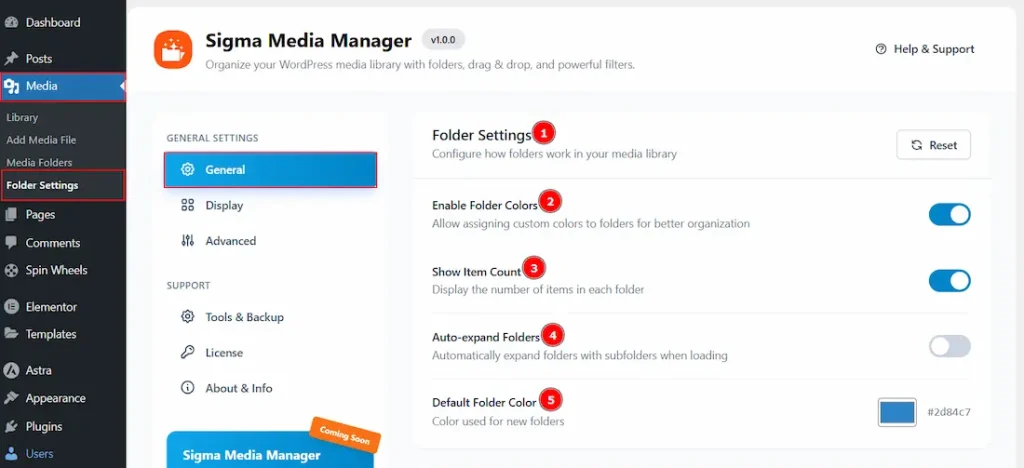Screen dimensions: 1024x468
Task: Click the Enable Folder Colors label
Action: (x=485, y=205)
